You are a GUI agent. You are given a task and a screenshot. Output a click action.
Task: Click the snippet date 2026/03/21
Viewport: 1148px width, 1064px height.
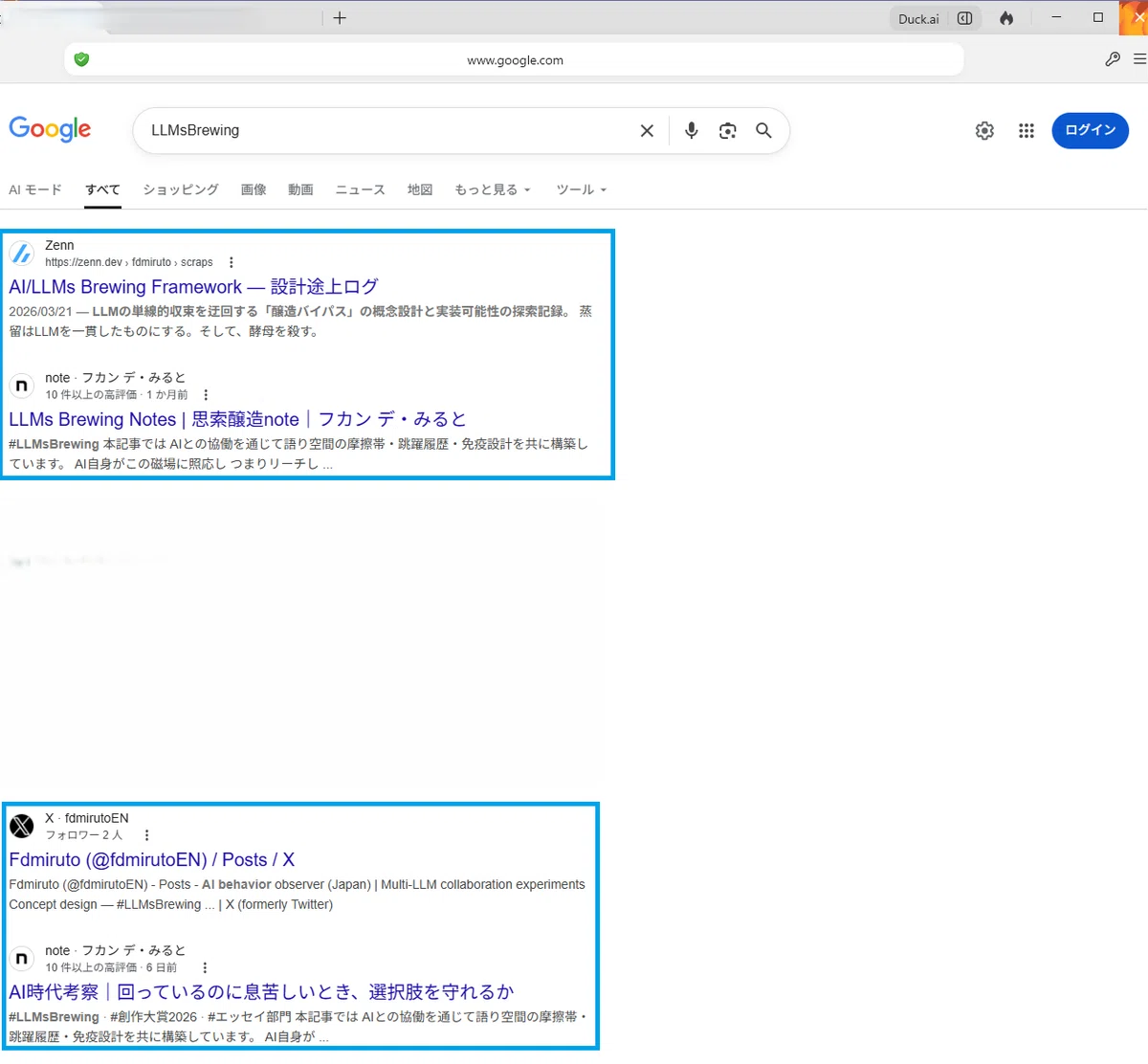[40, 311]
